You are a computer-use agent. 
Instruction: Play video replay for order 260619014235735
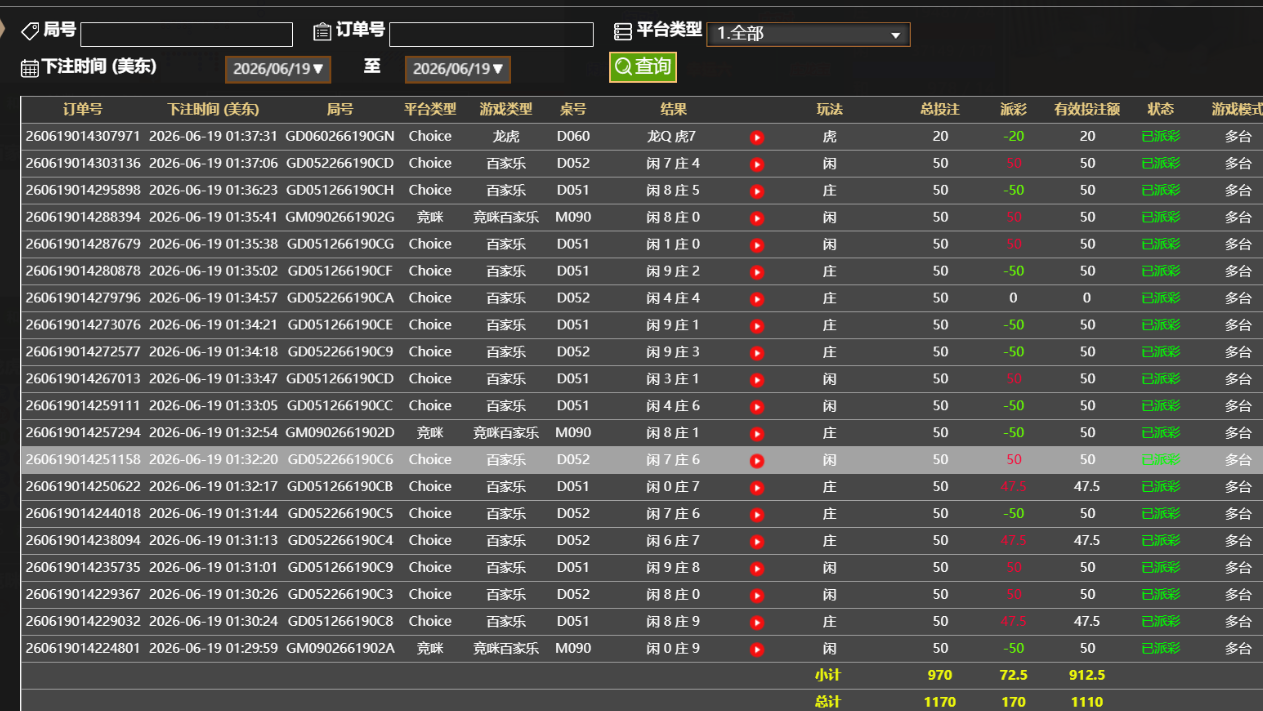757,569
